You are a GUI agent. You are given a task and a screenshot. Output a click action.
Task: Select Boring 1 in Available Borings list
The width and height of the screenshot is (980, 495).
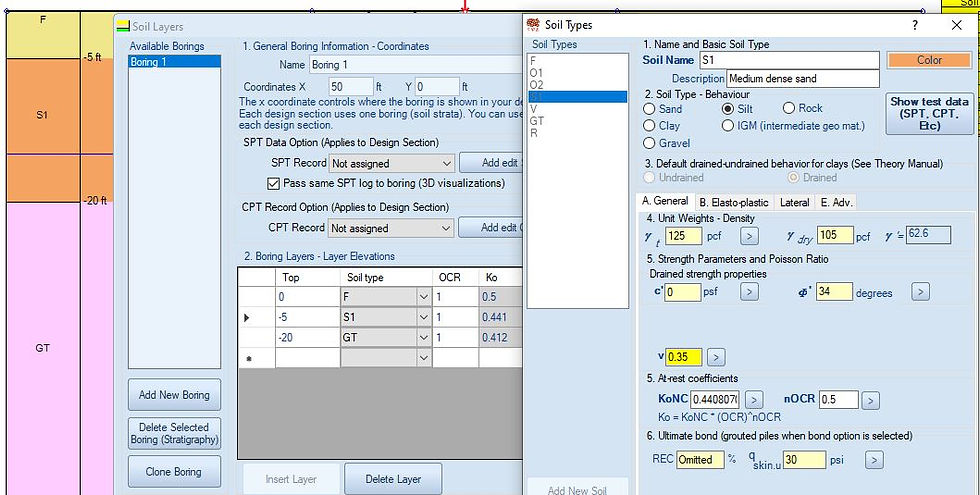tap(174, 62)
